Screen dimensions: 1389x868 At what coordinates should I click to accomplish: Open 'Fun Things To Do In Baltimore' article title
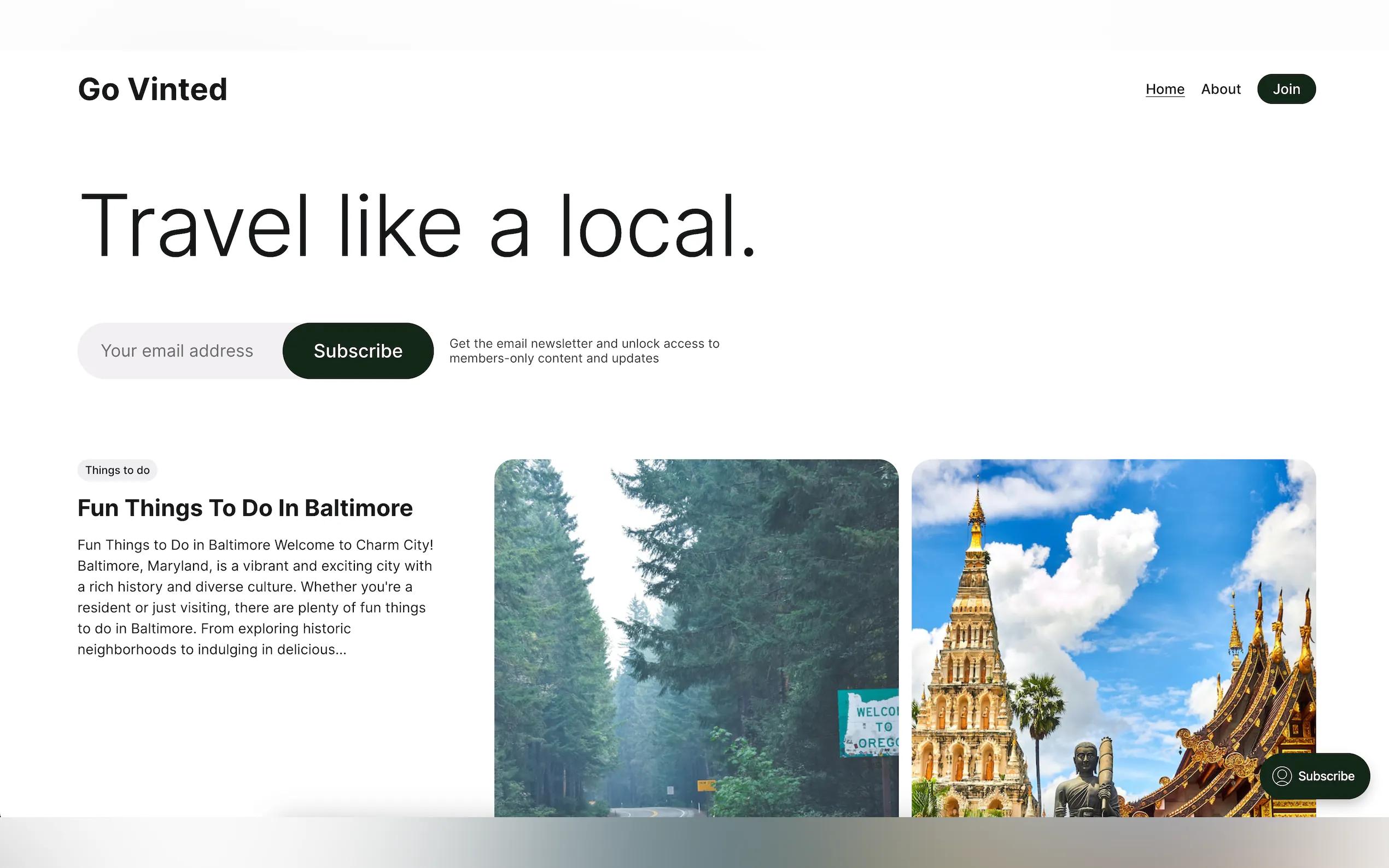[x=244, y=508]
